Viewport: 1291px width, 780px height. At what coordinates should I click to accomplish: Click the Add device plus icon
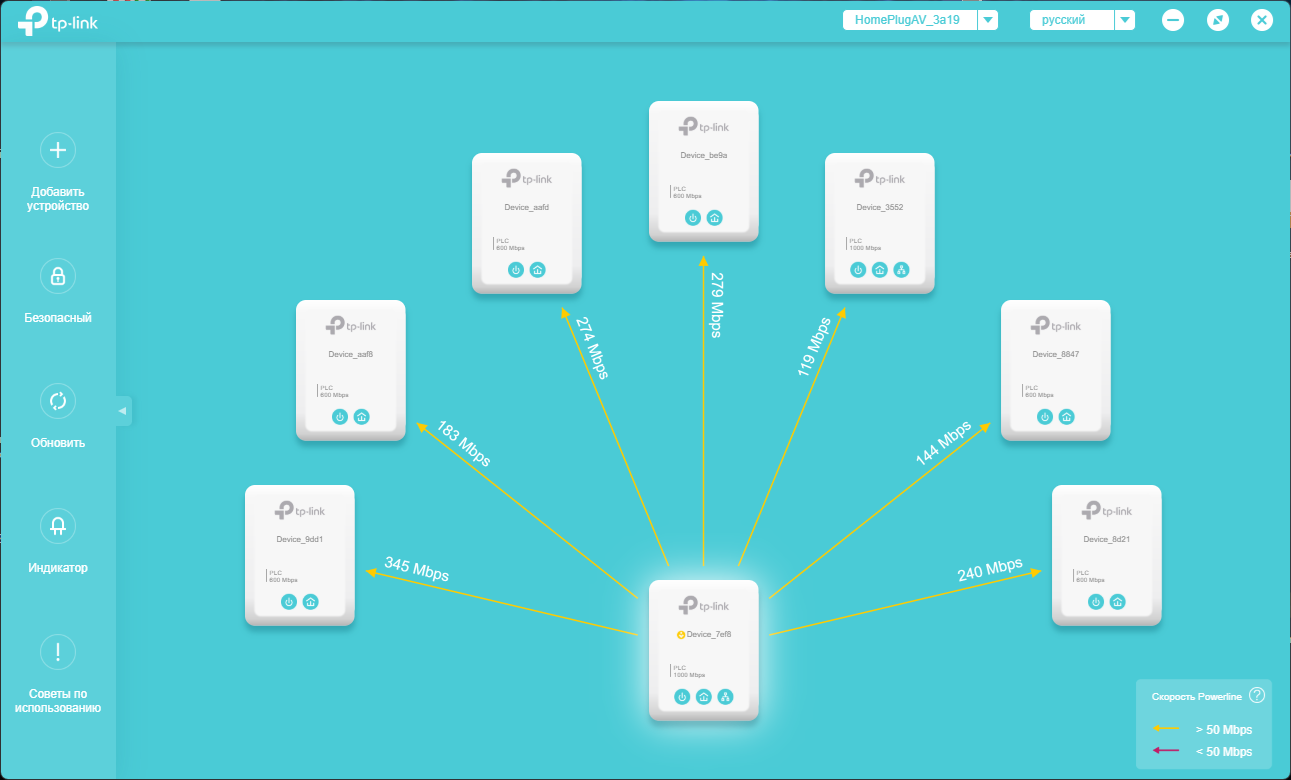58,150
